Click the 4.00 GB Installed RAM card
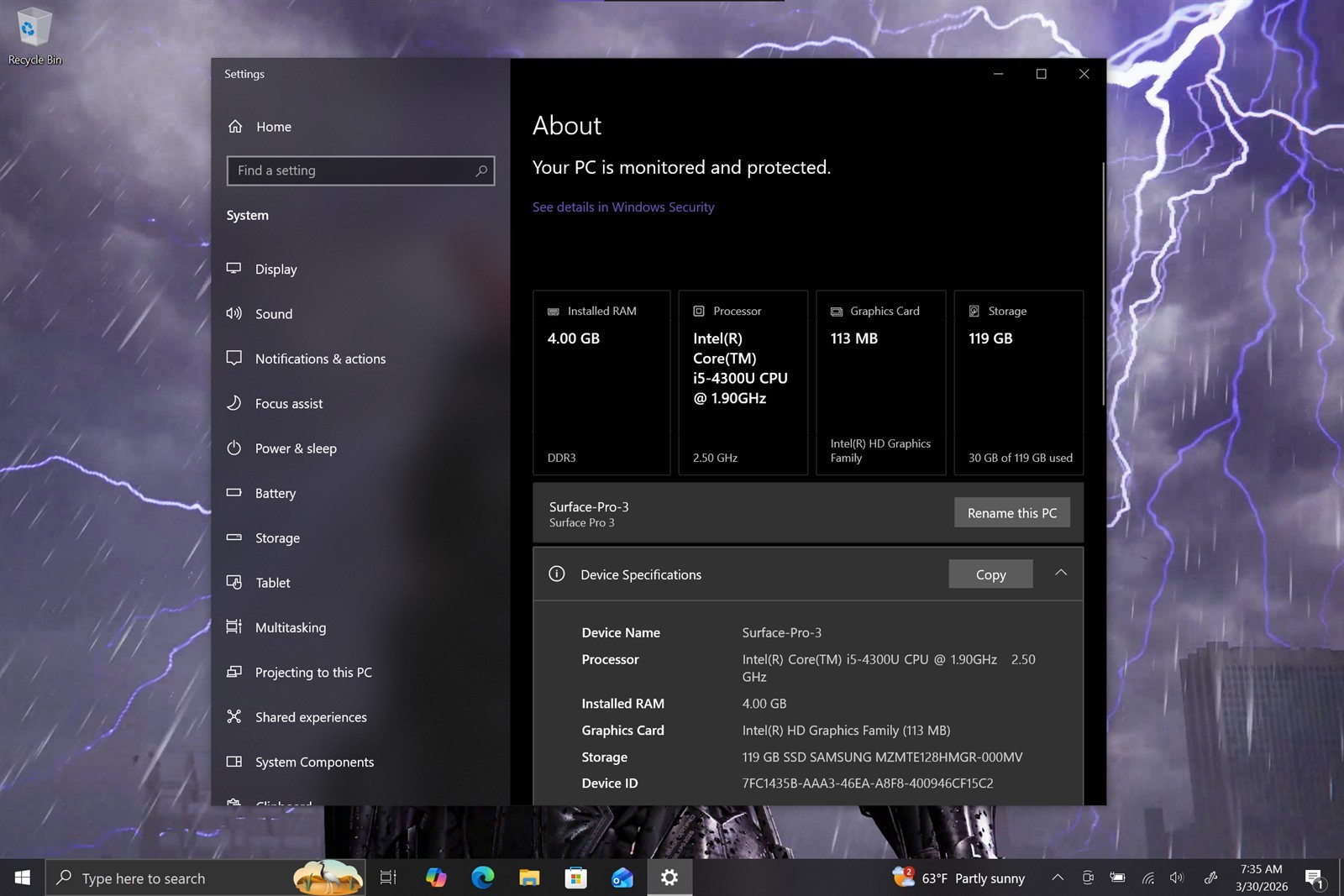 pyautogui.click(x=601, y=383)
